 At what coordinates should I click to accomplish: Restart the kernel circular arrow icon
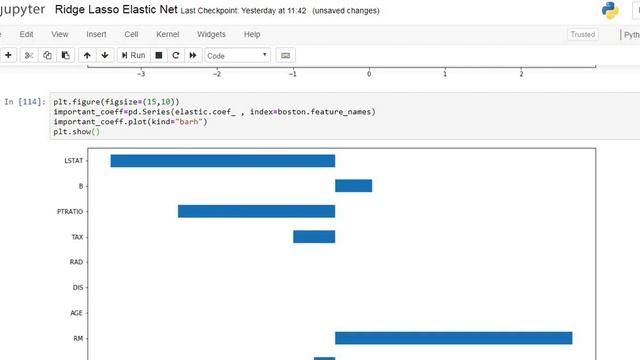(176, 55)
